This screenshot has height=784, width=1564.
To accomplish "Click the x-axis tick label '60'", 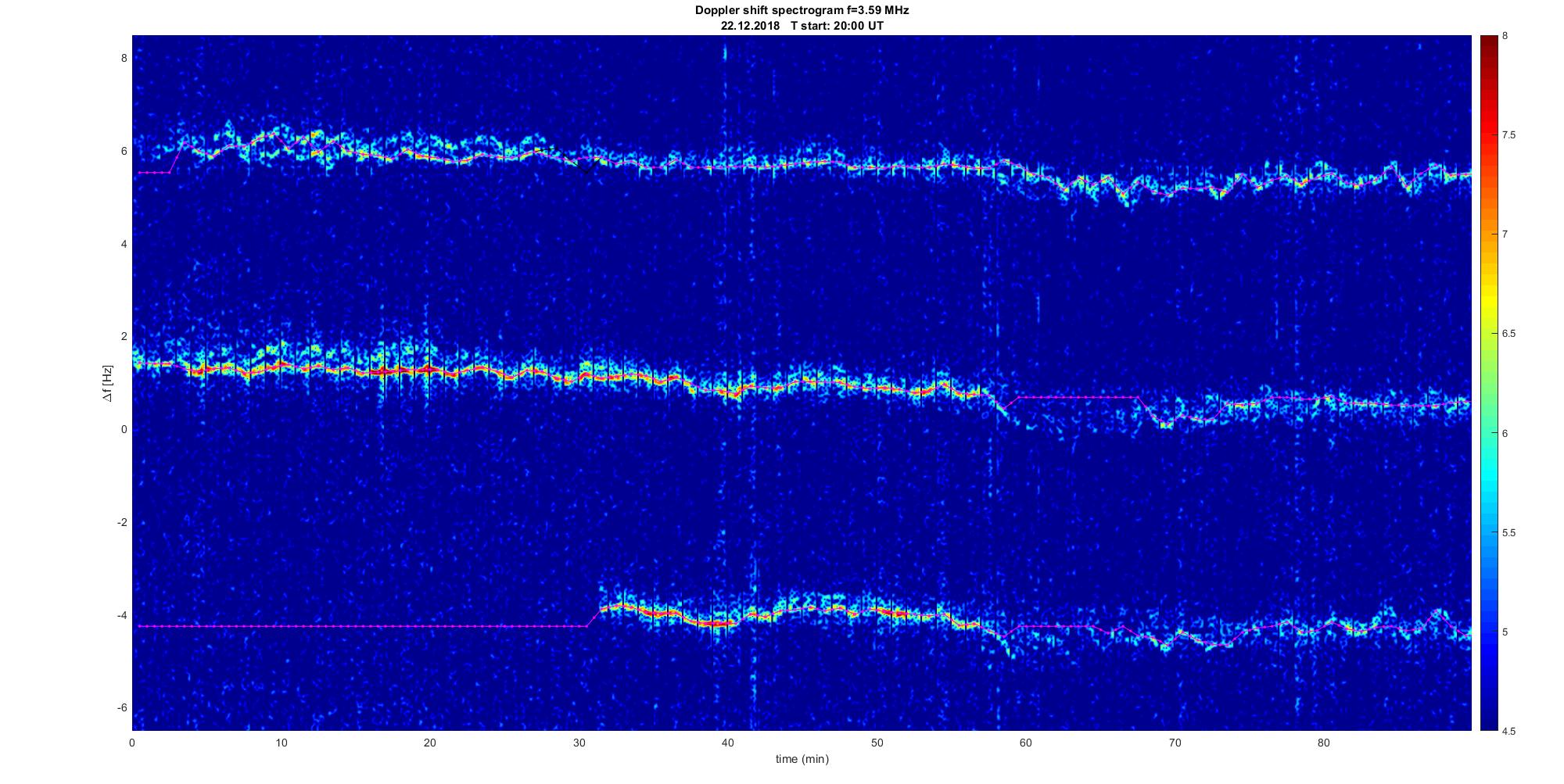I will 1026,743.
